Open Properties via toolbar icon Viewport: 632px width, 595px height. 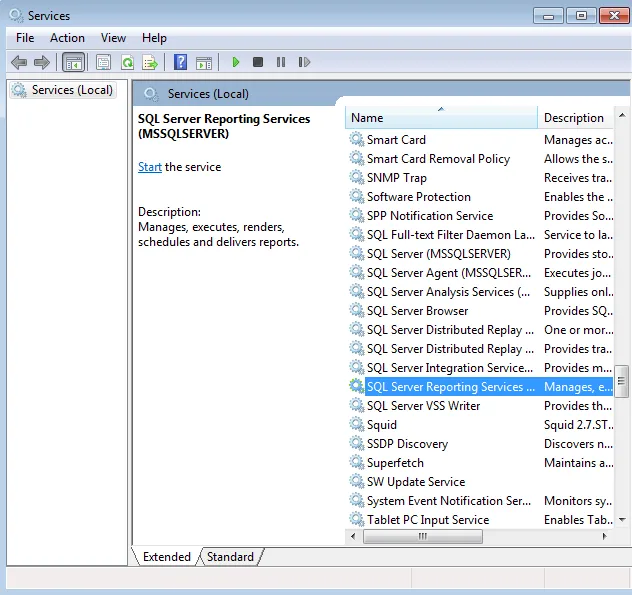(x=103, y=62)
